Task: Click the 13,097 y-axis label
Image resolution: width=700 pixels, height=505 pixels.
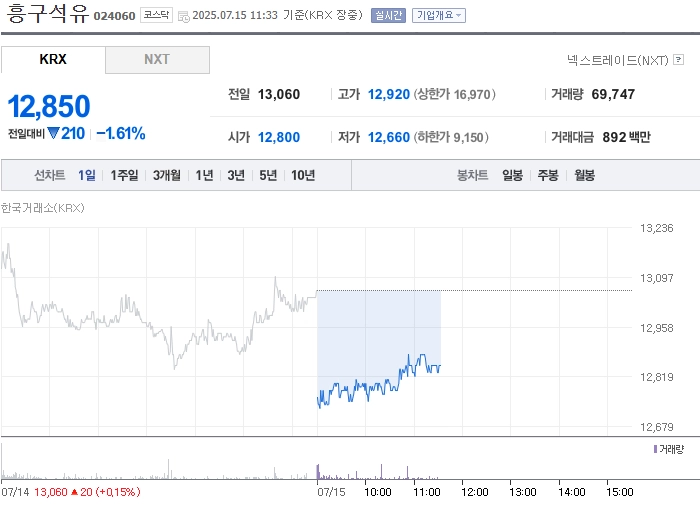Action: coord(656,278)
